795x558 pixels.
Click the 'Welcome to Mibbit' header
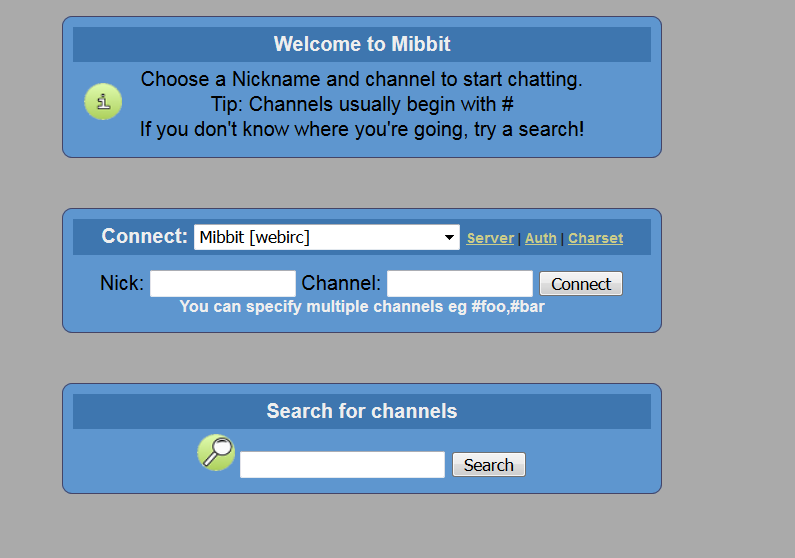coord(362,44)
